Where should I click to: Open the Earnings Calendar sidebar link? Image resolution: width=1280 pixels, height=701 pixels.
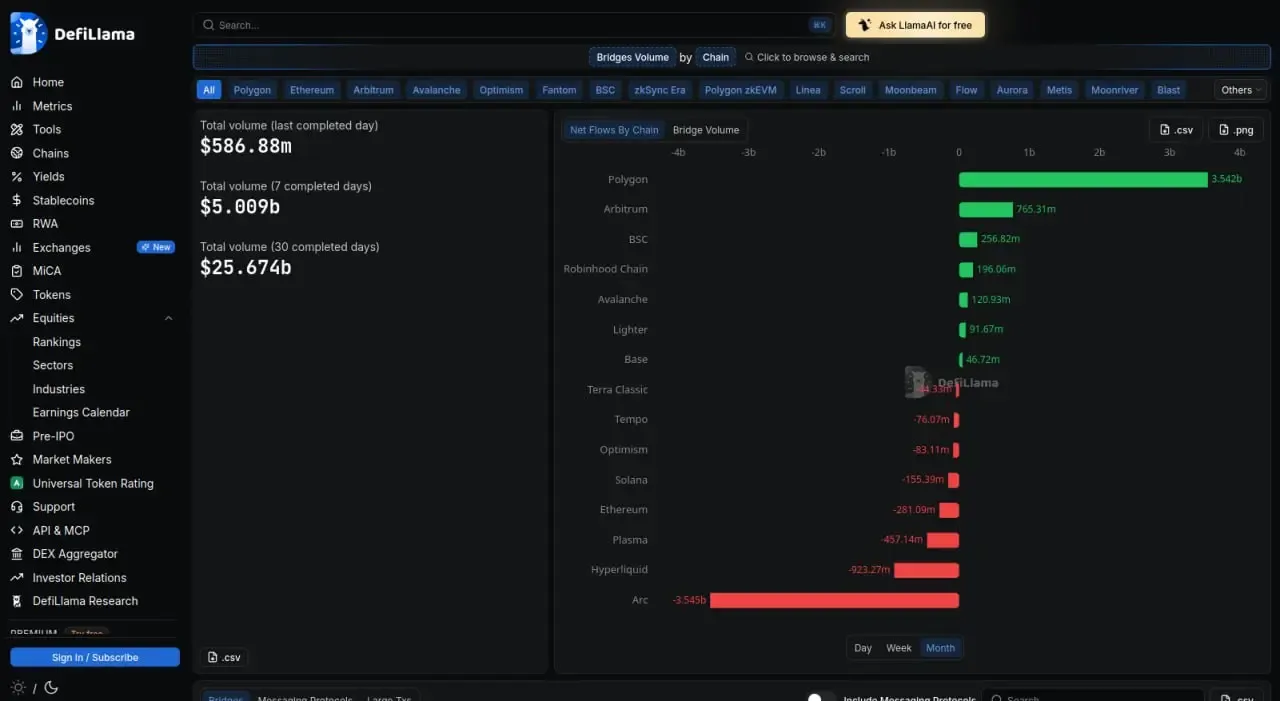(x=81, y=412)
